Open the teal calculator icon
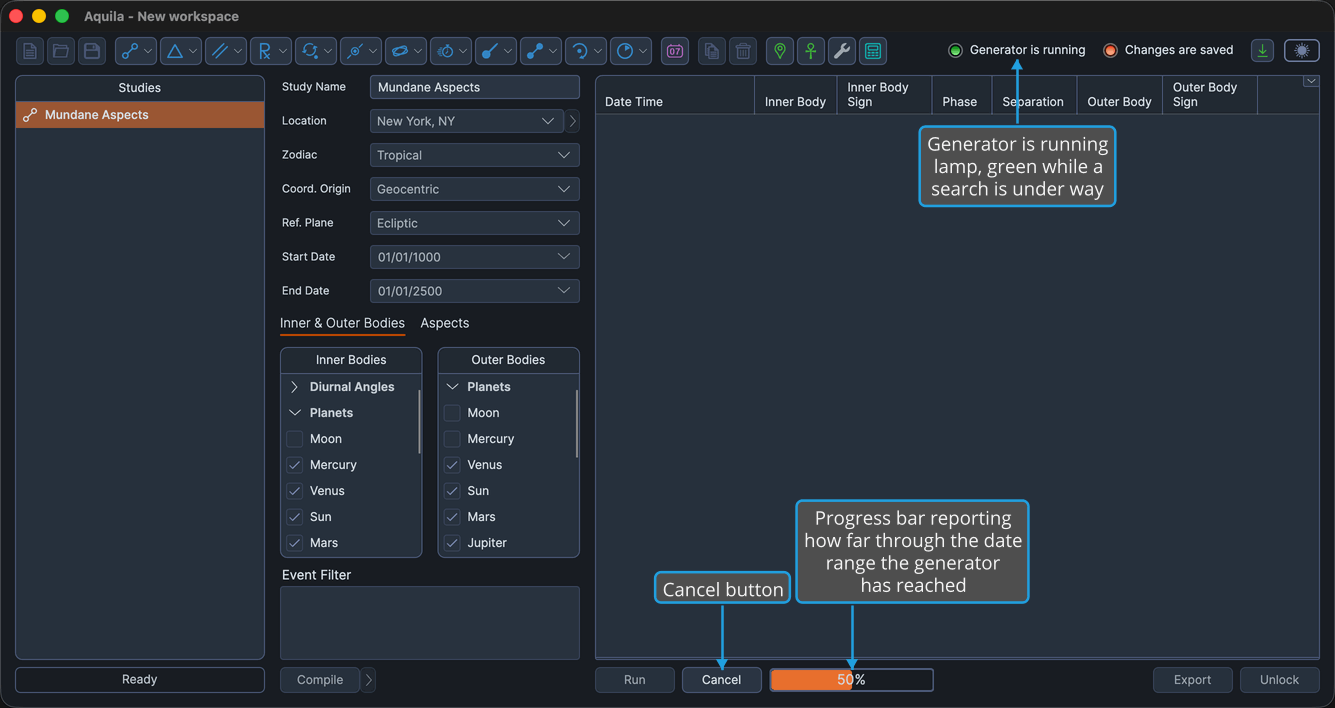Image resolution: width=1335 pixels, height=708 pixels. 873,51
